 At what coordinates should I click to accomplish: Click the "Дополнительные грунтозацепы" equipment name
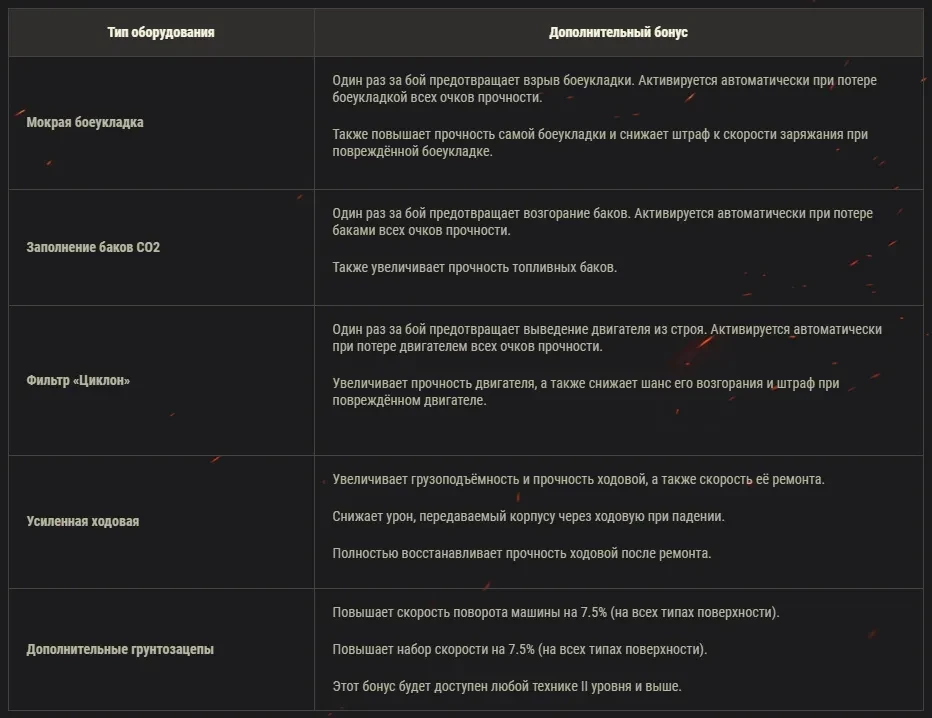click(x=120, y=649)
